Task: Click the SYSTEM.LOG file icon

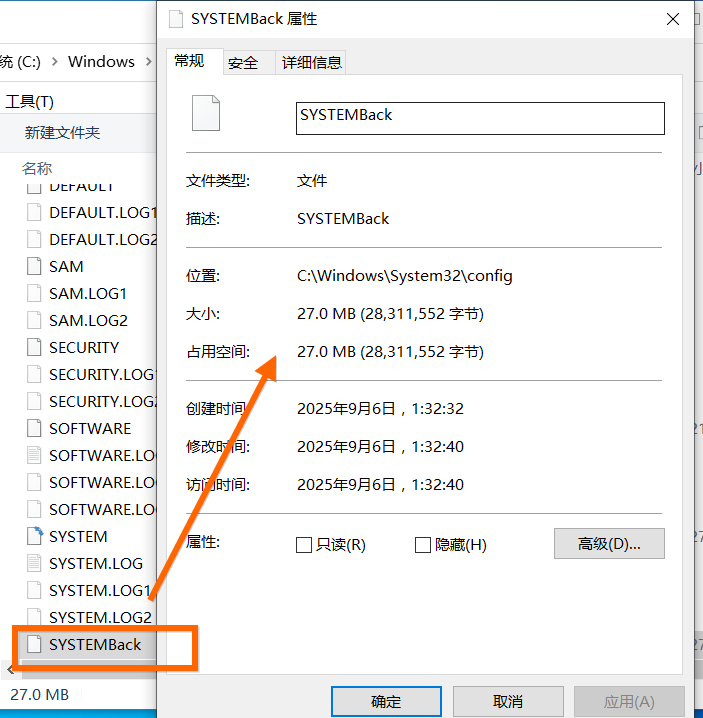Action: [34, 564]
